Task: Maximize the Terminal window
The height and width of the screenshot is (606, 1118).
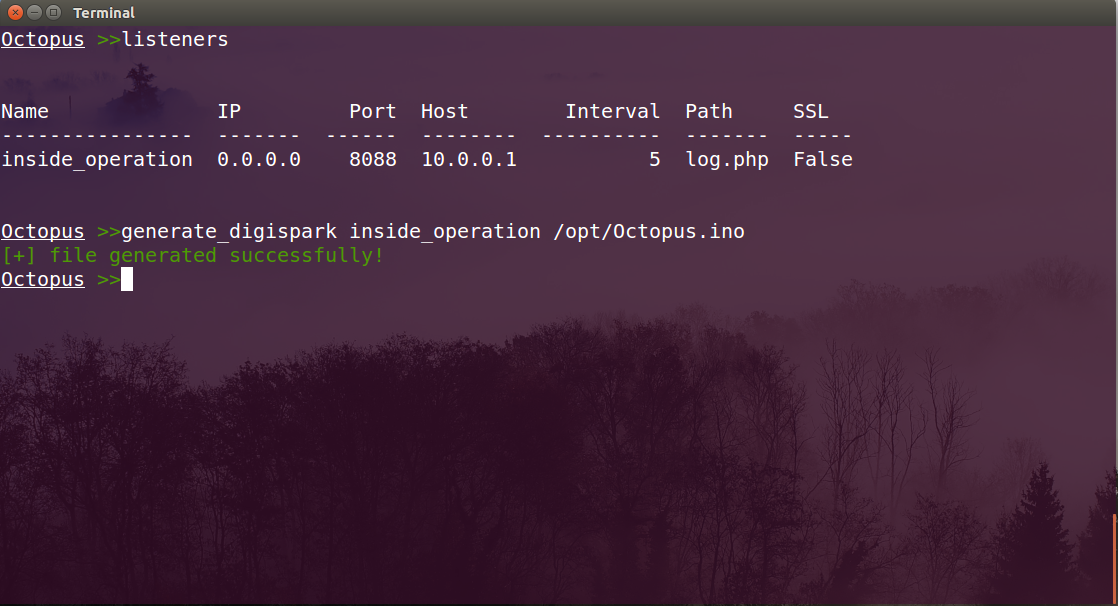Action: click(x=53, y=12)
